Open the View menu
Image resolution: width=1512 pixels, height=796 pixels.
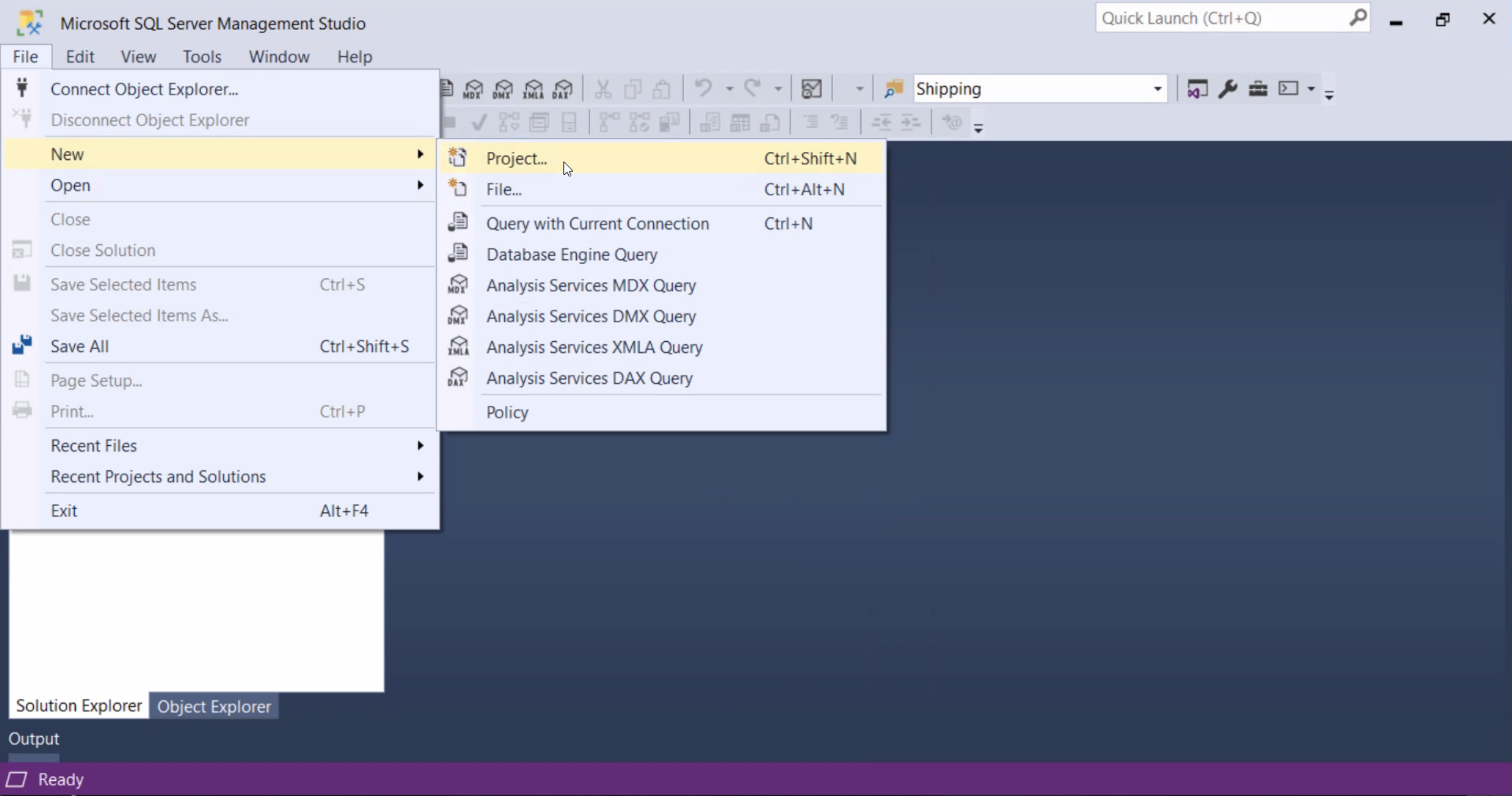tap(139, 57)
